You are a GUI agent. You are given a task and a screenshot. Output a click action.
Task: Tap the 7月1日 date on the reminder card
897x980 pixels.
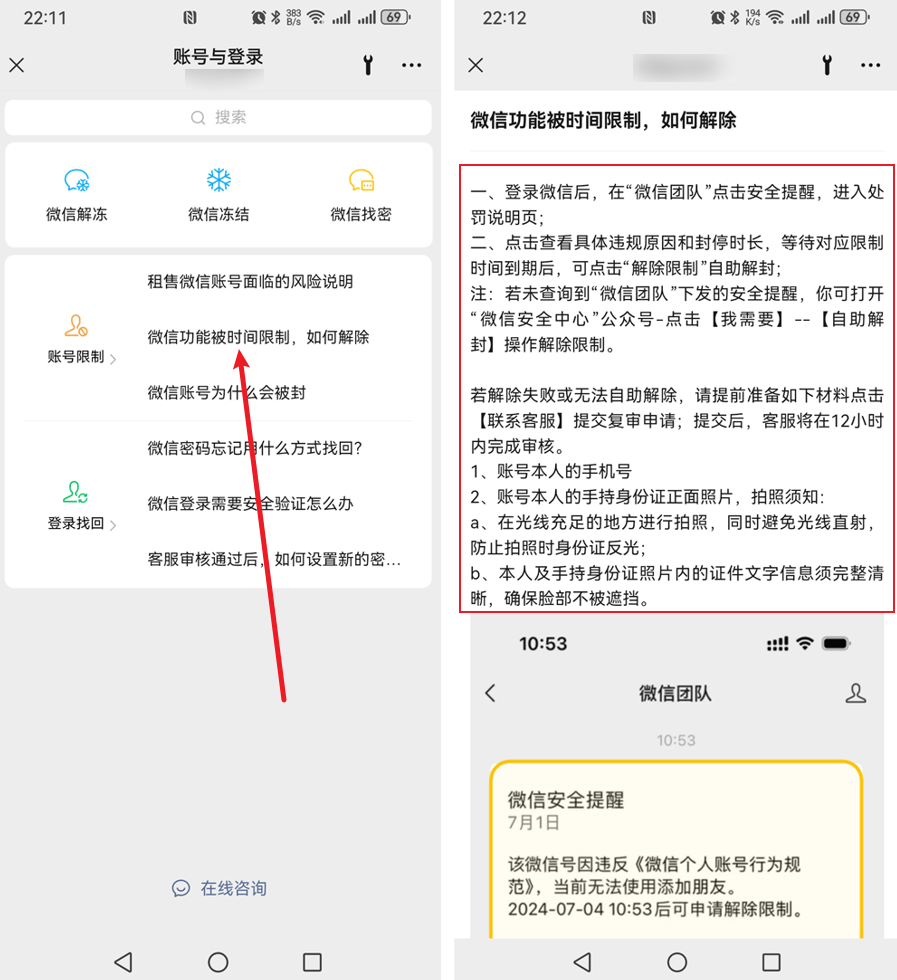tap(533, 822)
